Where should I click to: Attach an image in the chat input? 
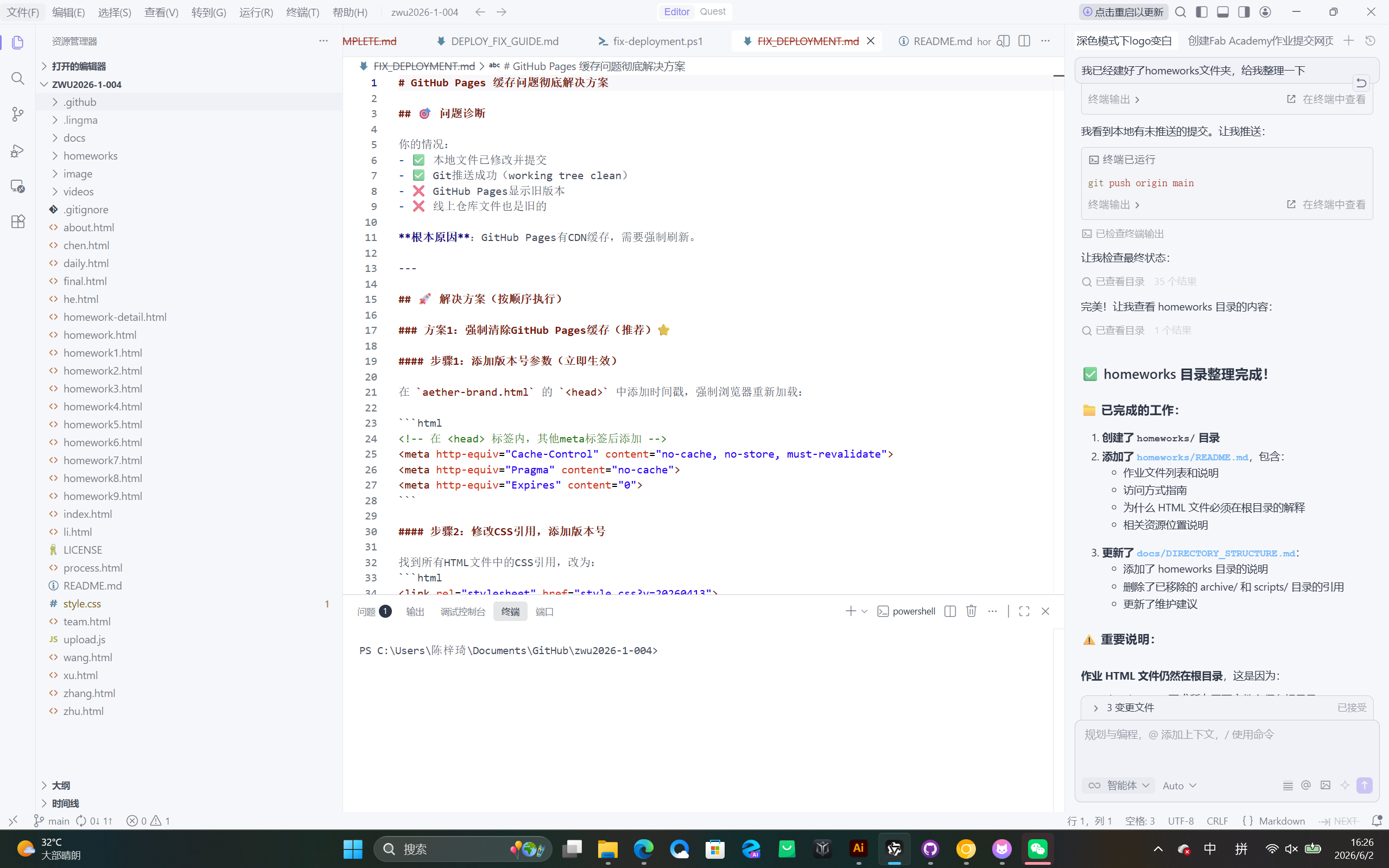(1325, 785)
